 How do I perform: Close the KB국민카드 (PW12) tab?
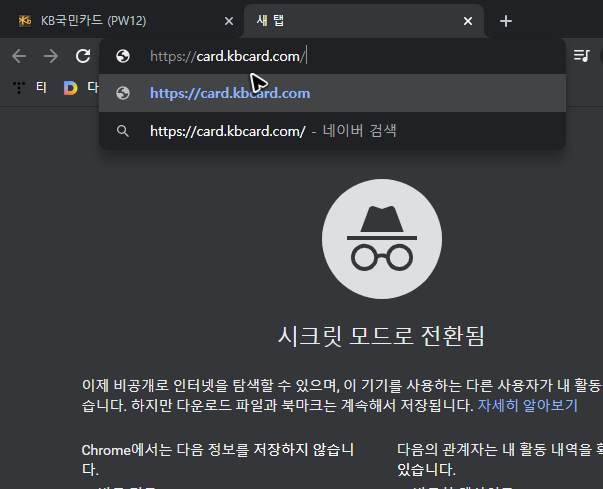tap(229, 21)
